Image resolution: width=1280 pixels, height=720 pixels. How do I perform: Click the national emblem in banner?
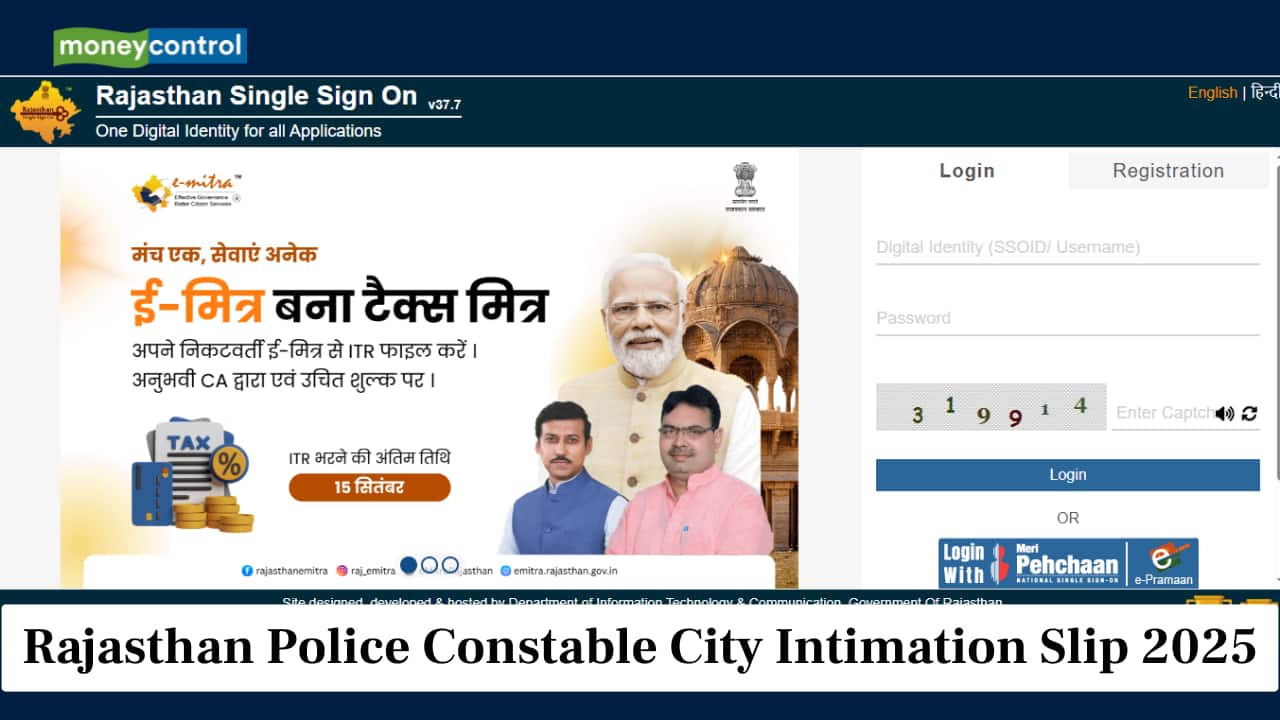pos(745,188)
